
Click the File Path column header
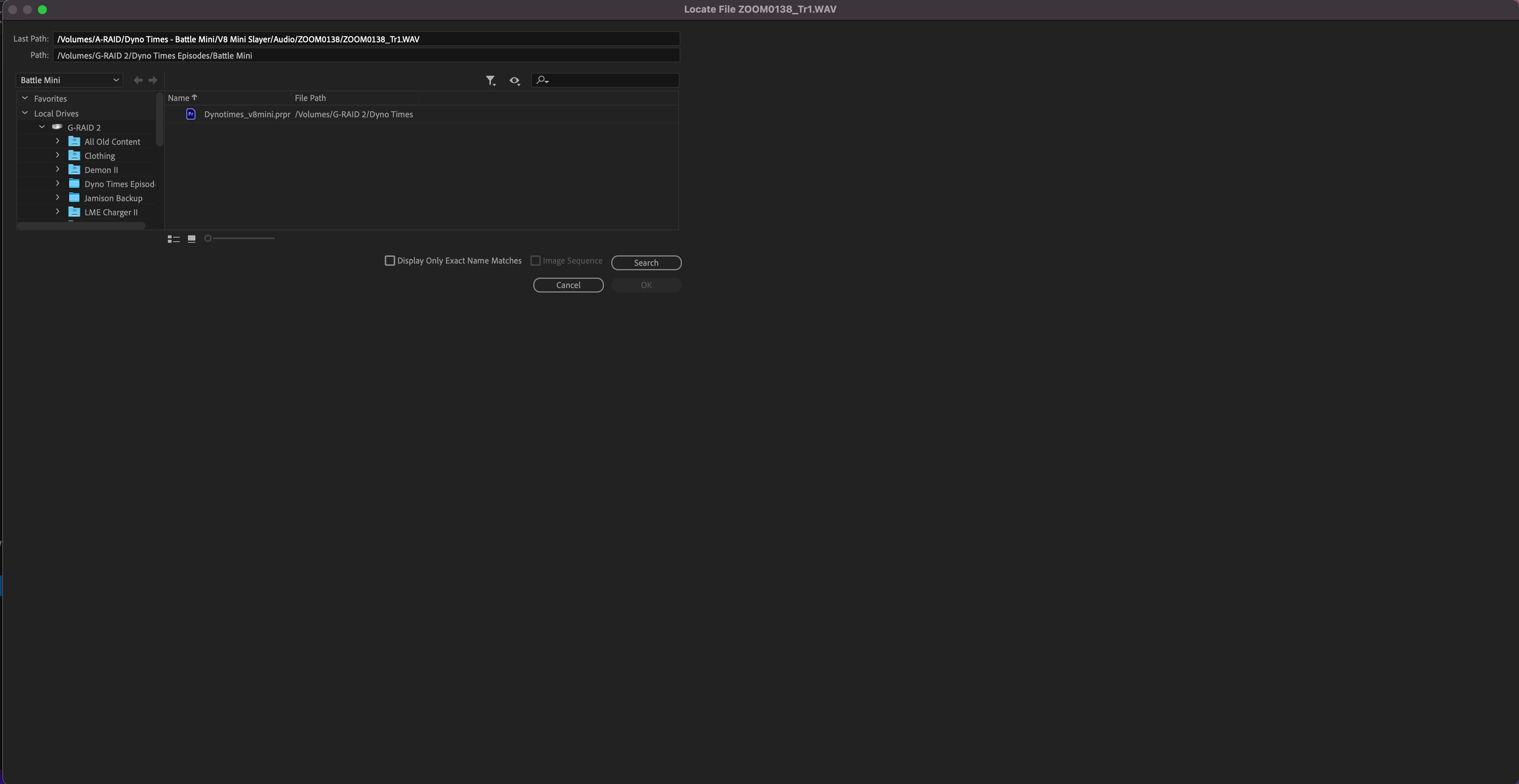pos(310,98)
